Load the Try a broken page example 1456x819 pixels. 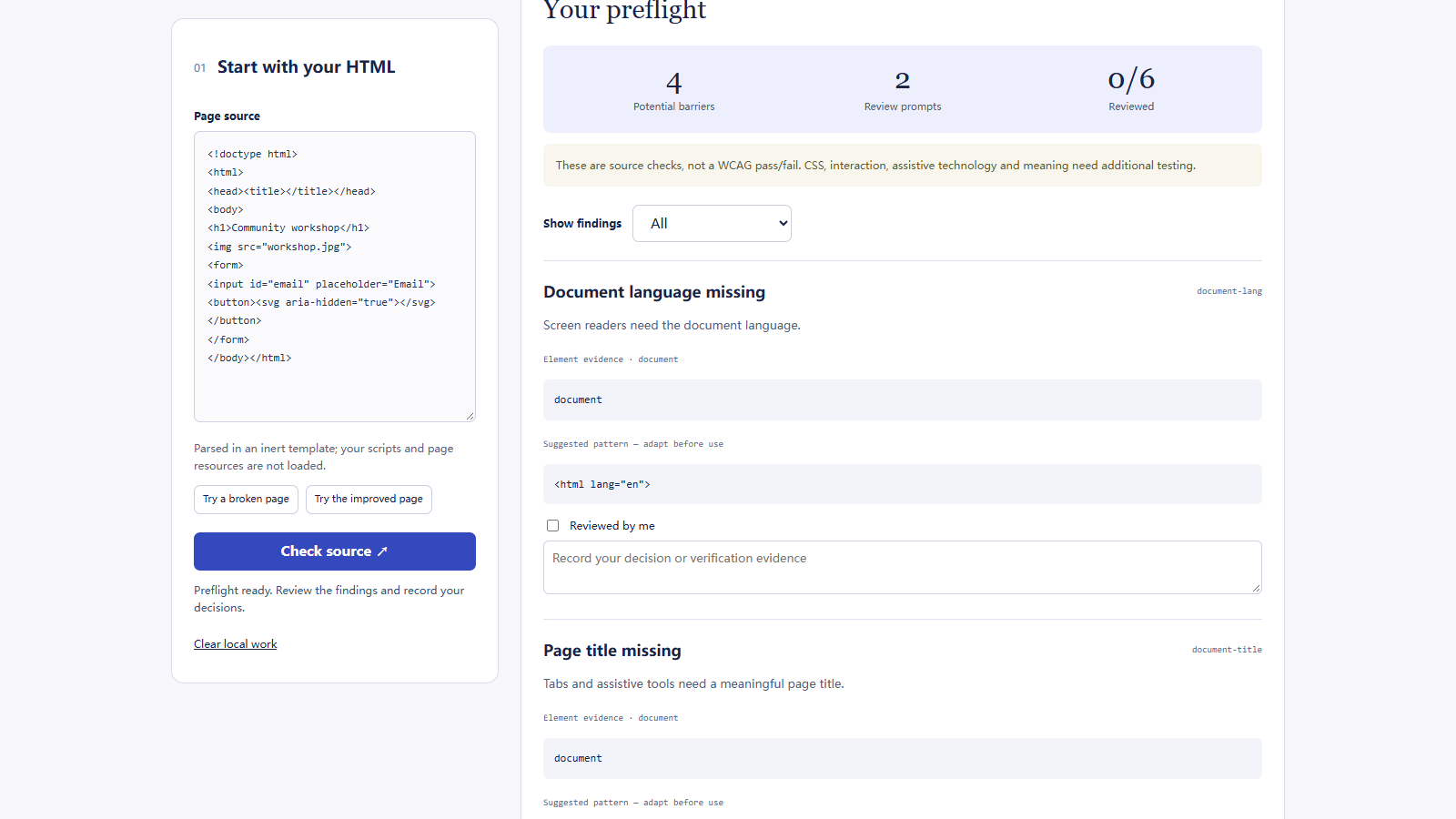point(246,500)
